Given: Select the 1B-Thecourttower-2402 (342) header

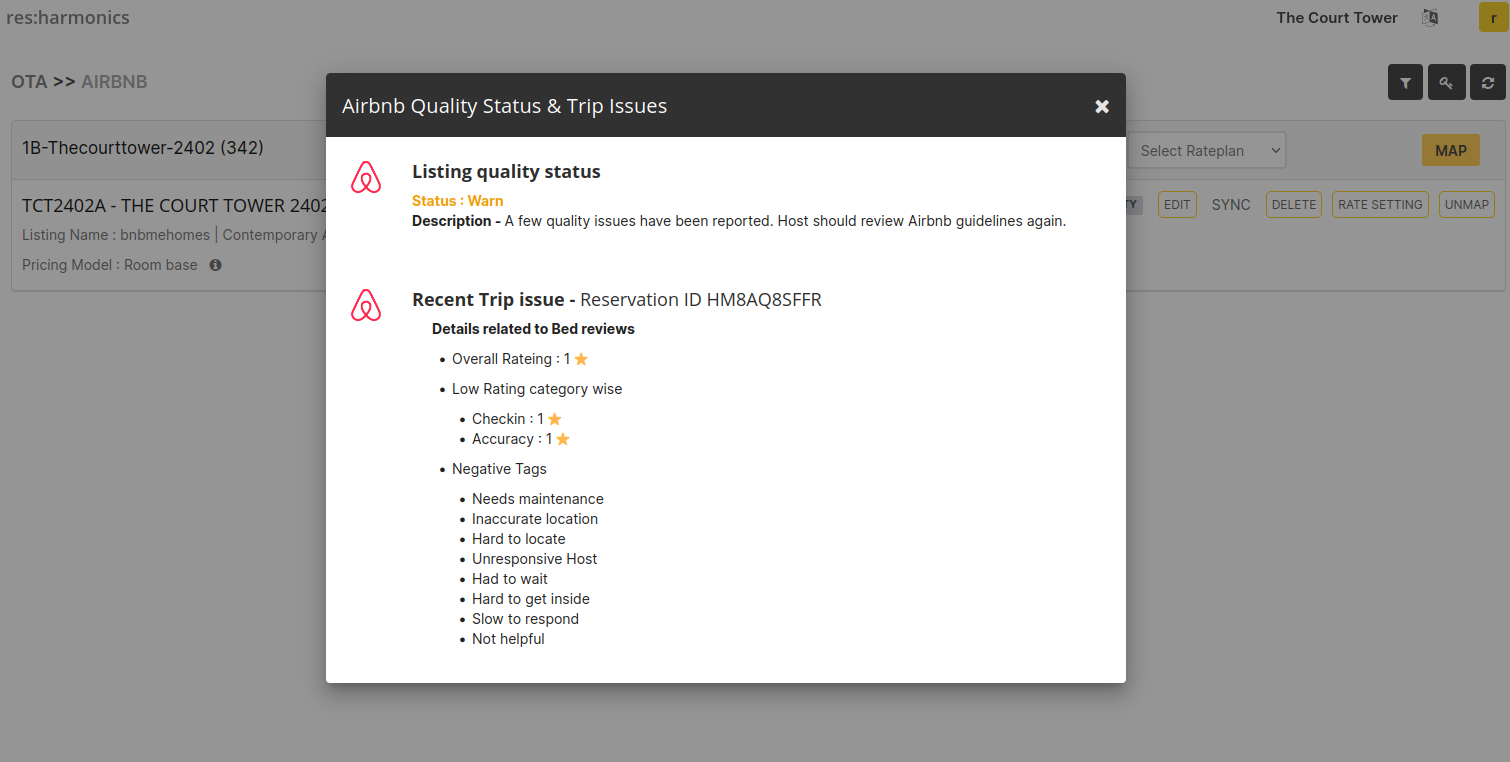Looking at the screenshot, I should tap(143, 148).
